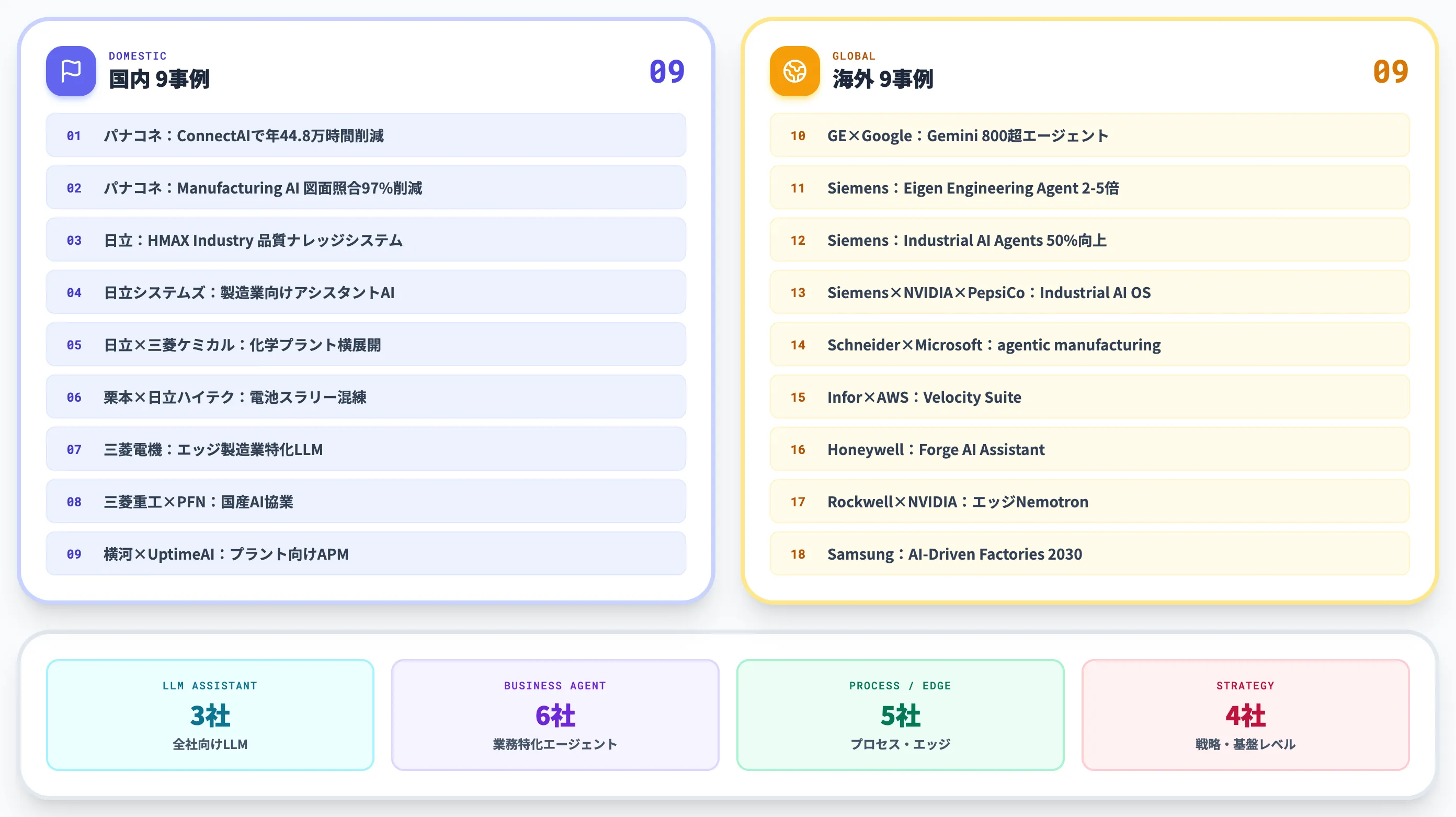Select row 13 Siemens×NVIDIA×PepsiCo
This screenshot has height=817, width=1456.
pyautogui.click(x=1089, y=292)
